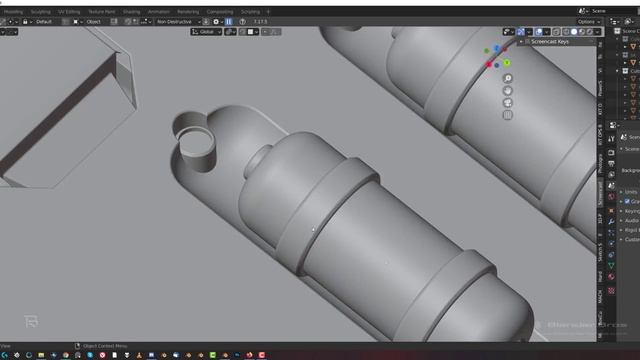Open the Tool properties tab icon
The width and height of the screenshot is (640, 360).
coord(611,139)
